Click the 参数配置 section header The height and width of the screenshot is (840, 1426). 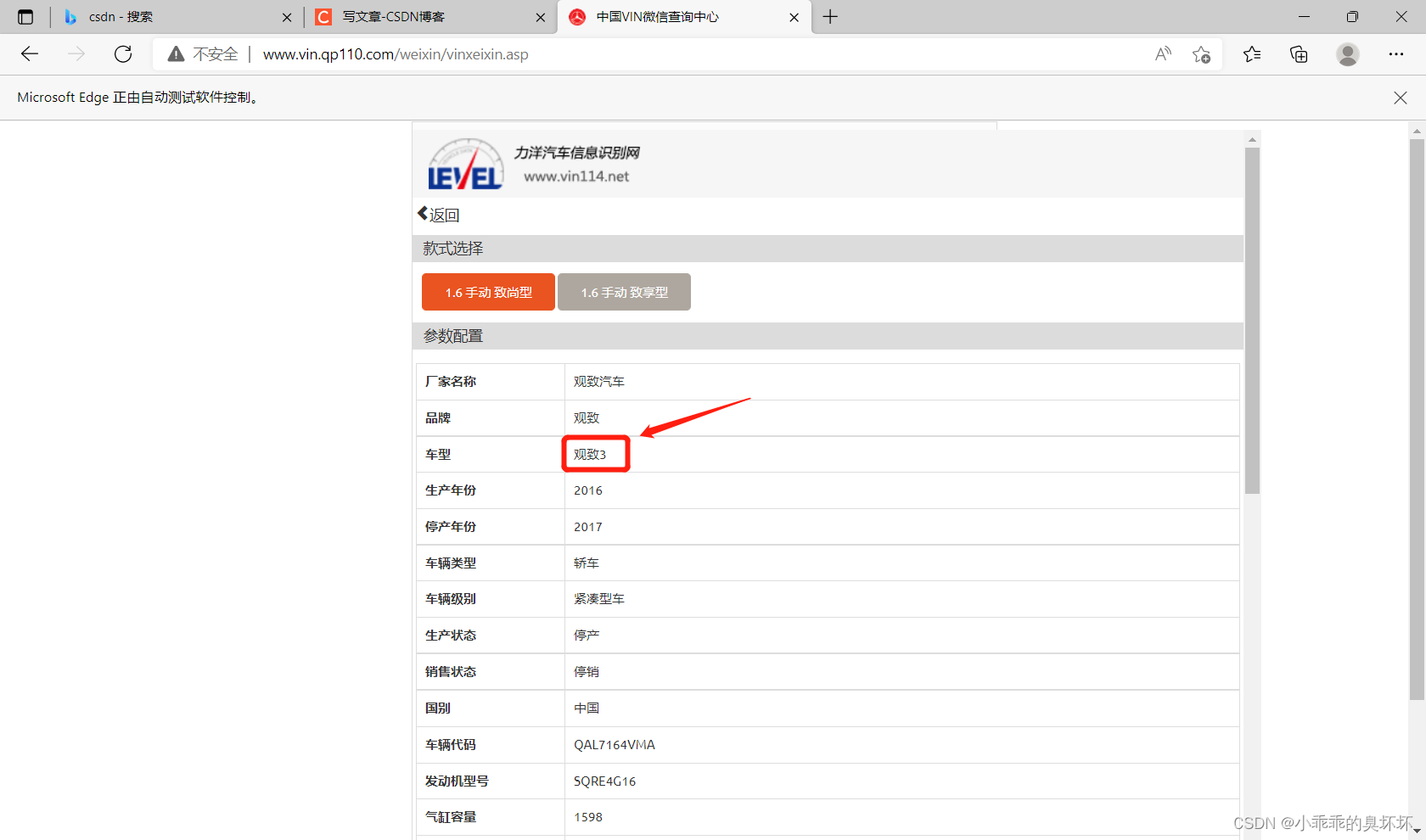[453, 336]
